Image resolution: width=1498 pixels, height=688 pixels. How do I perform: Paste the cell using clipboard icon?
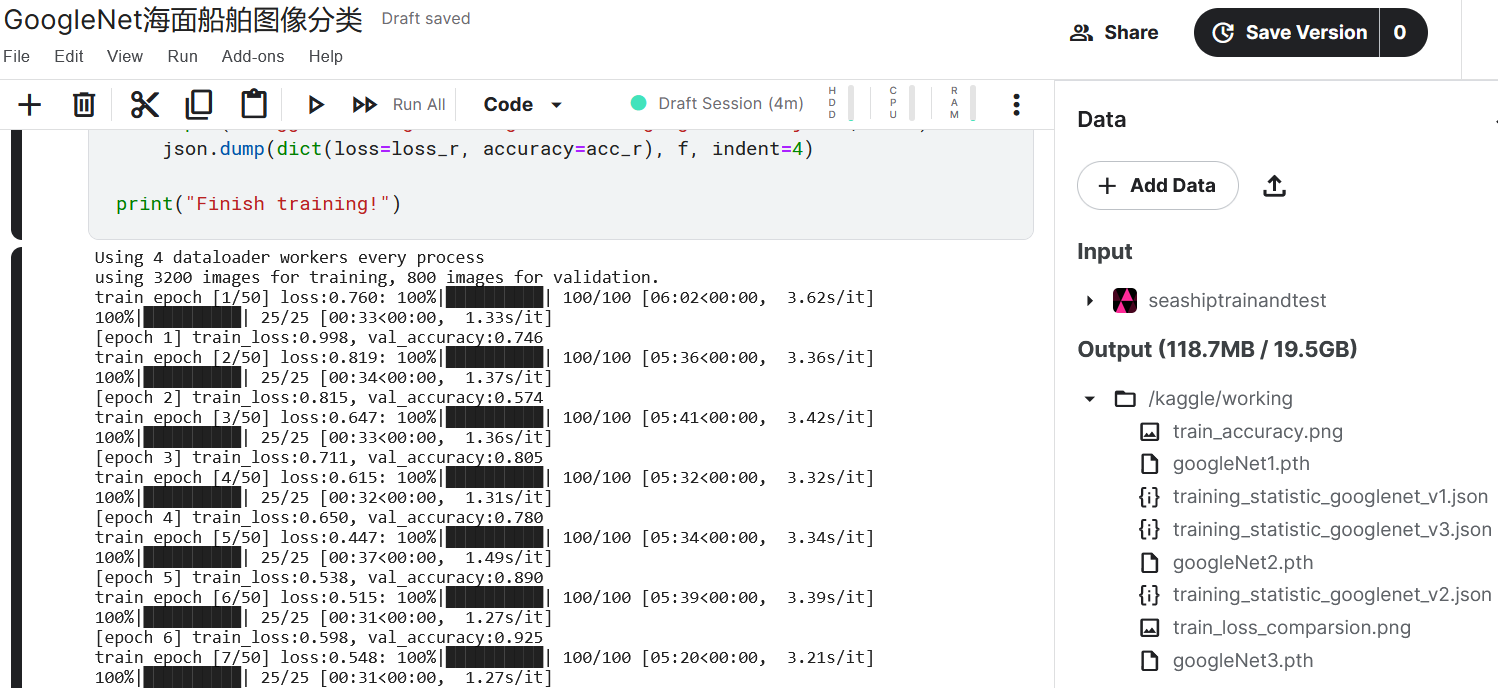(x=254, y=104)
